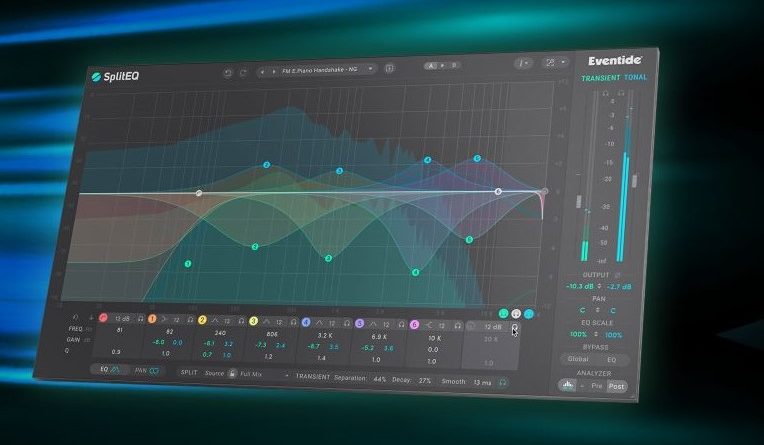Solo band 2 with its headphone icon
The image size is (764, 445).
[241, 321]
